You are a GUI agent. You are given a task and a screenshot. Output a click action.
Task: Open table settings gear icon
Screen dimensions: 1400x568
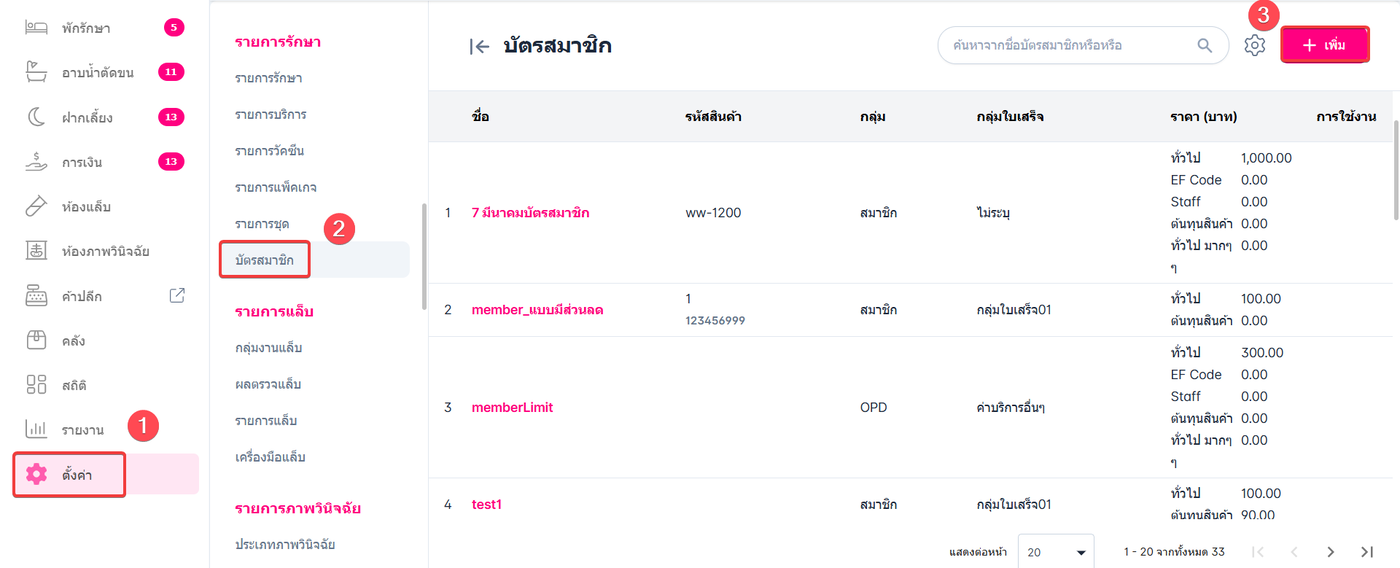pyautogui.click(x=1255, y=45)
